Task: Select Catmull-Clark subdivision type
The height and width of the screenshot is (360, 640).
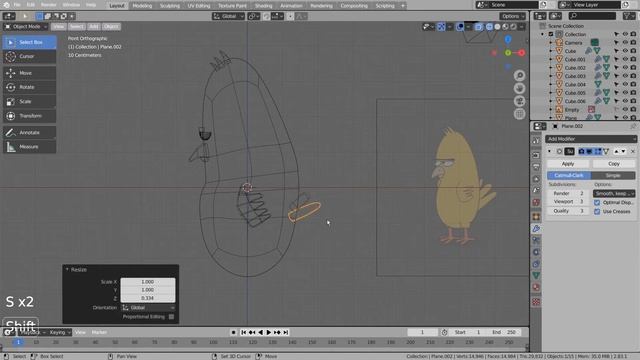Action: click(569, 176)
